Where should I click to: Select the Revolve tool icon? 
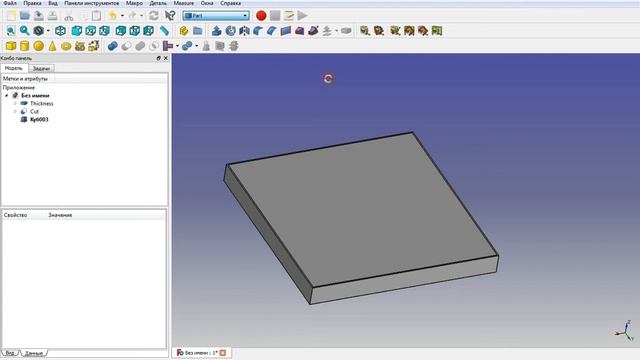coord(231,31)
